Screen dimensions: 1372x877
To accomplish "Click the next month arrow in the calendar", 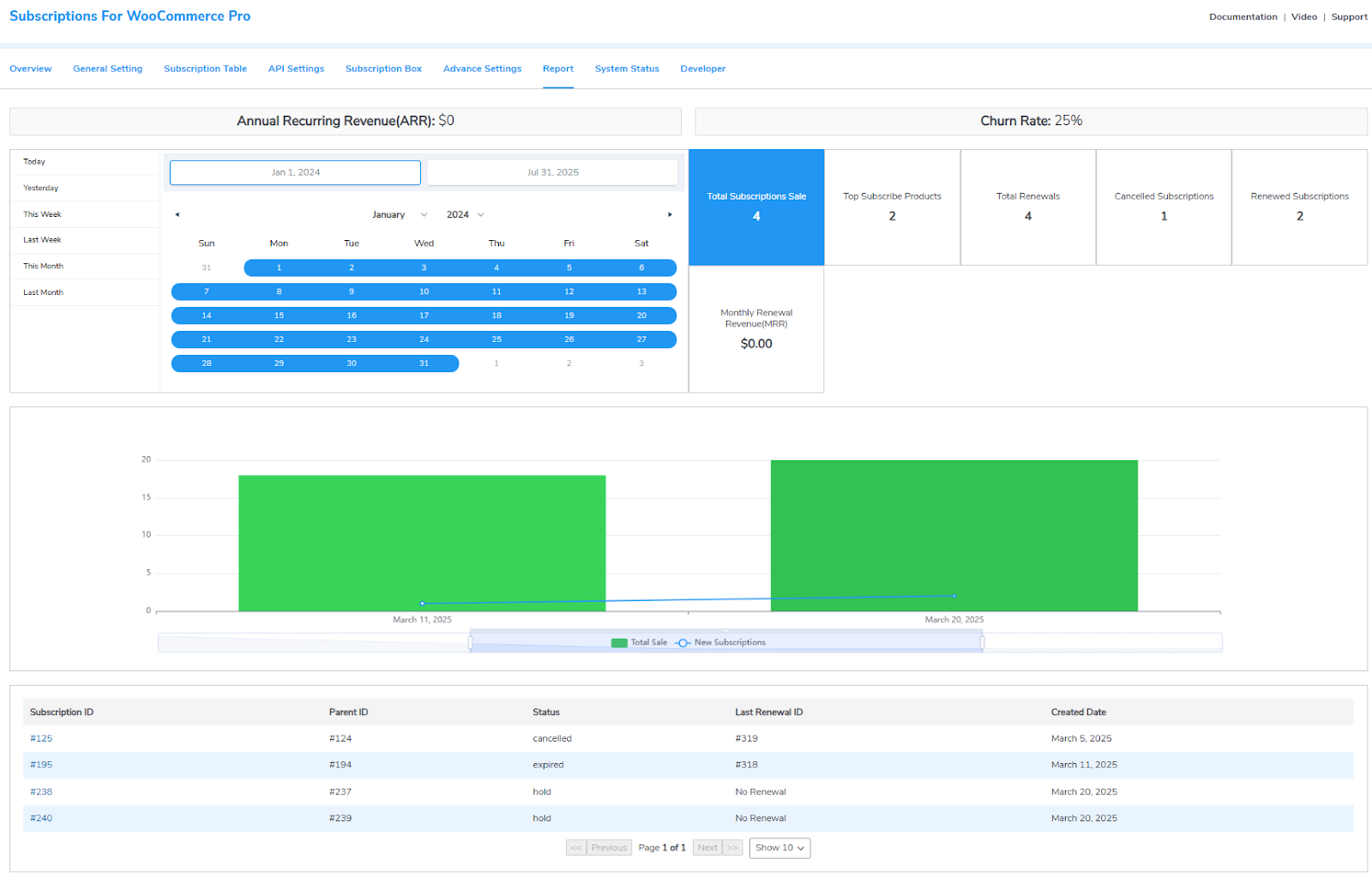I will (x=670, y=214).
